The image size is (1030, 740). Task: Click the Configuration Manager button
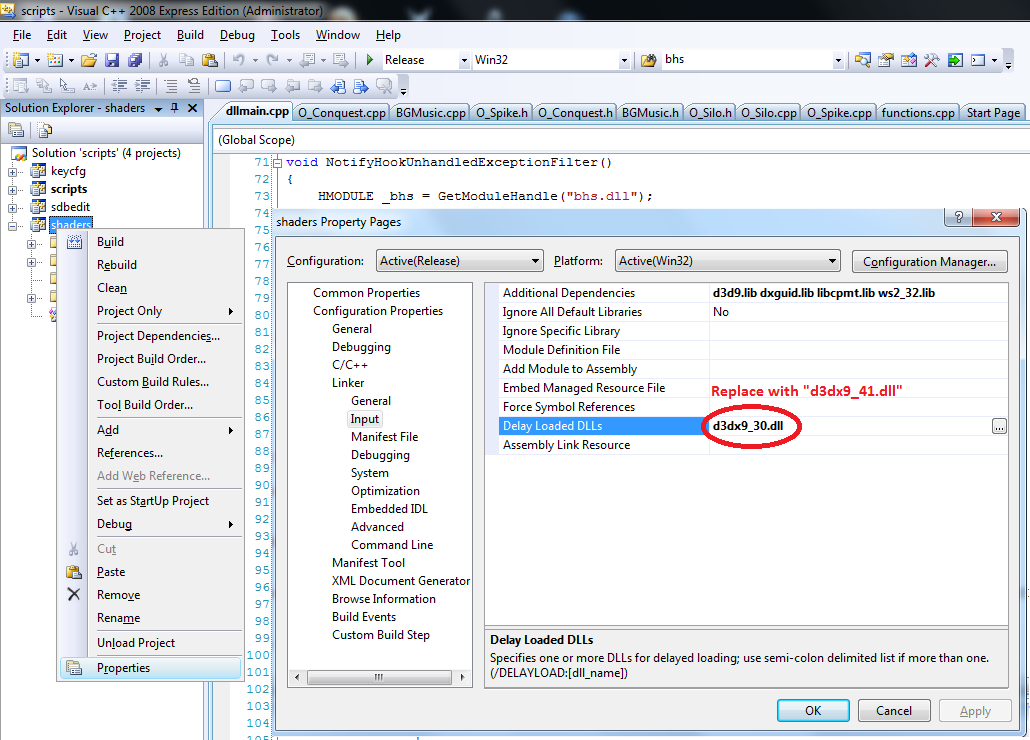click(929, 262)
